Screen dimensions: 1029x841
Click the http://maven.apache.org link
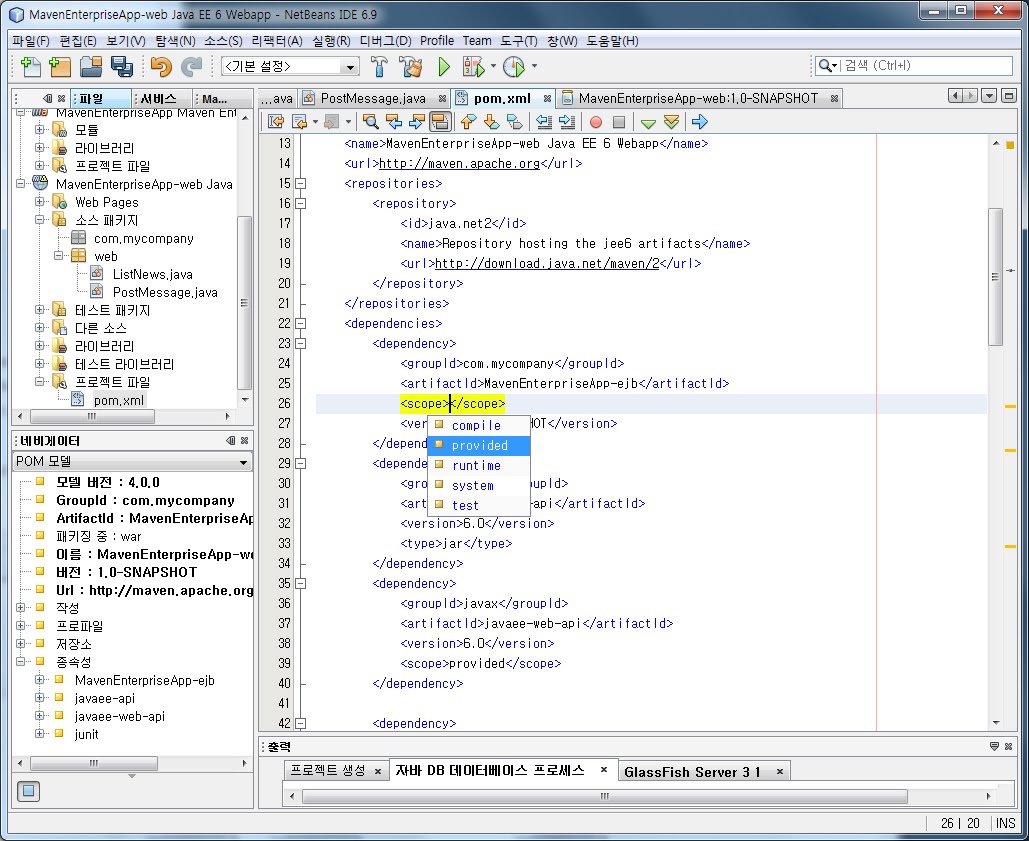click(x=459, y=163)
